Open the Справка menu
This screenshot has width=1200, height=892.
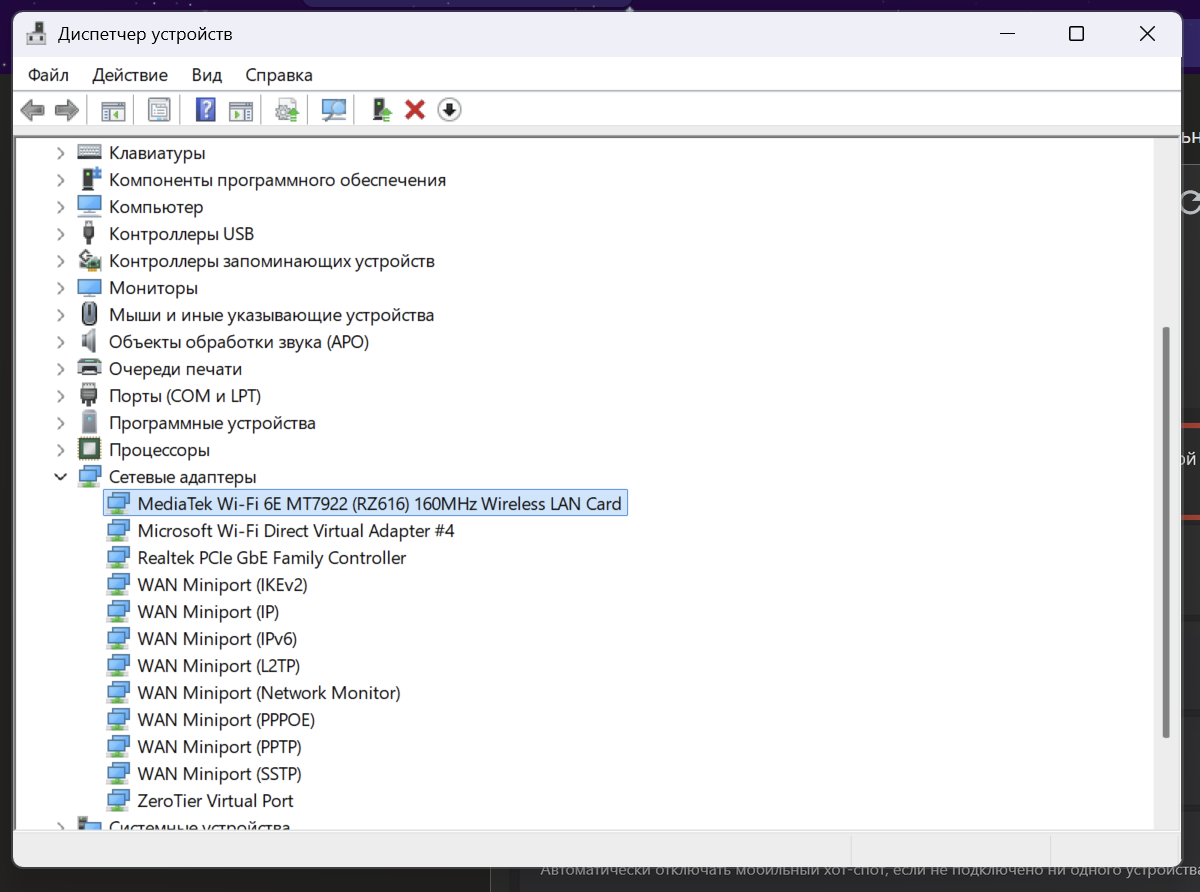279,75
